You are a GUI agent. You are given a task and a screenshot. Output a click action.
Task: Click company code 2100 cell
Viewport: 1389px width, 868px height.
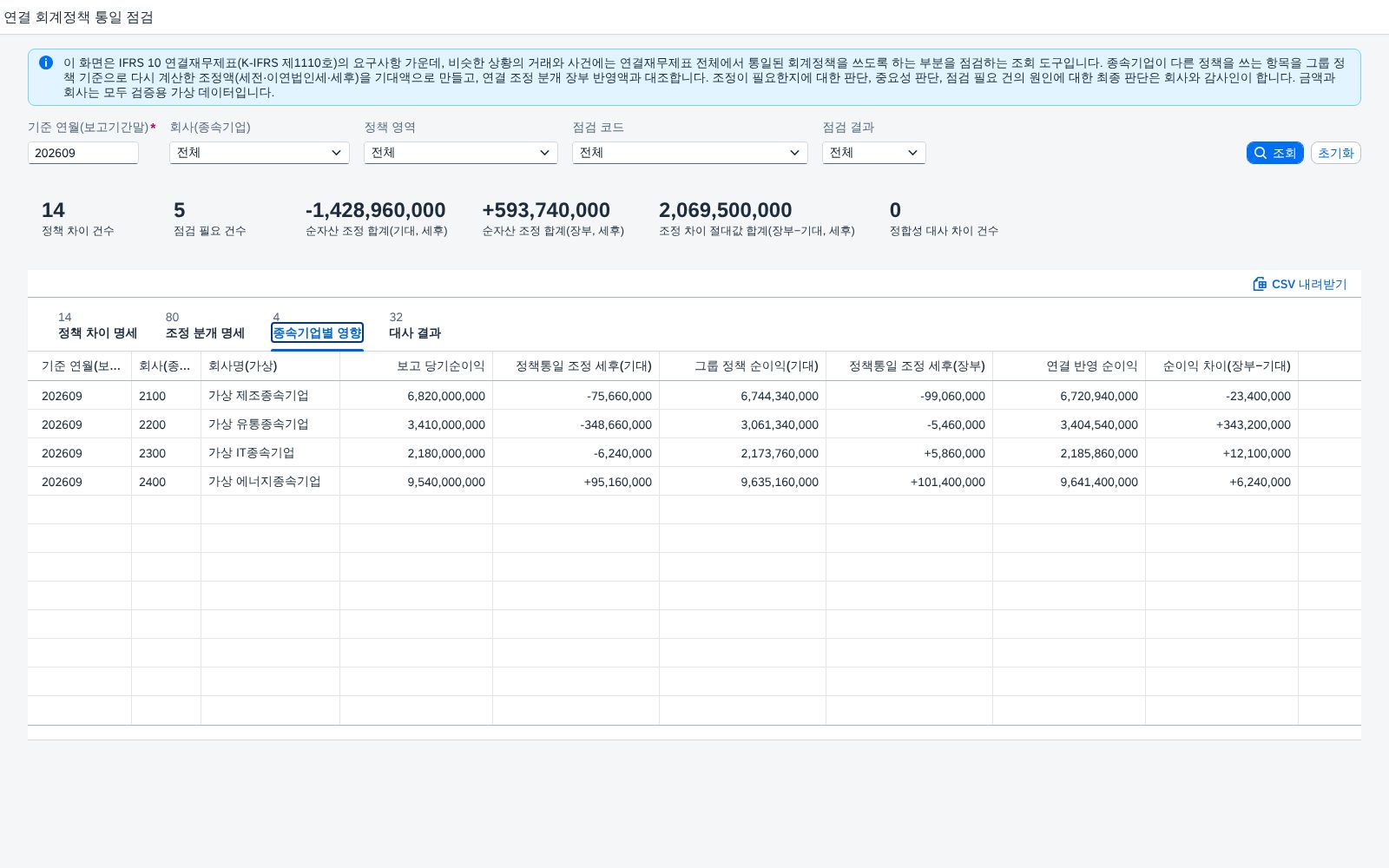(x=167, y=396)
